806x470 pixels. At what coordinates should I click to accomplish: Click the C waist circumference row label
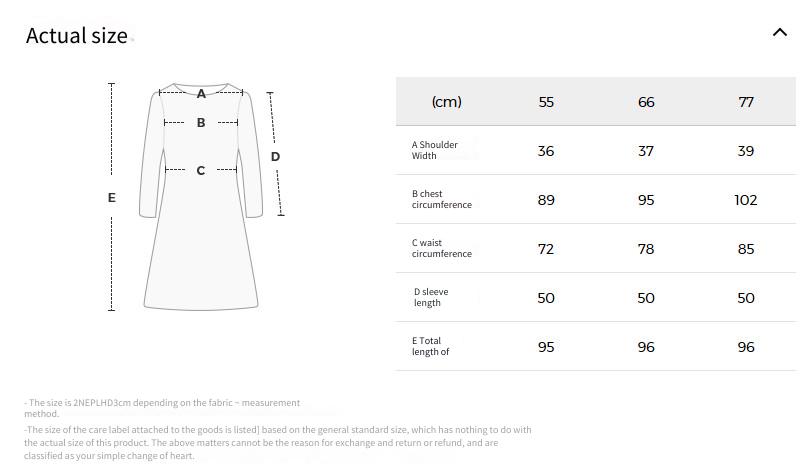click(442, 248)
